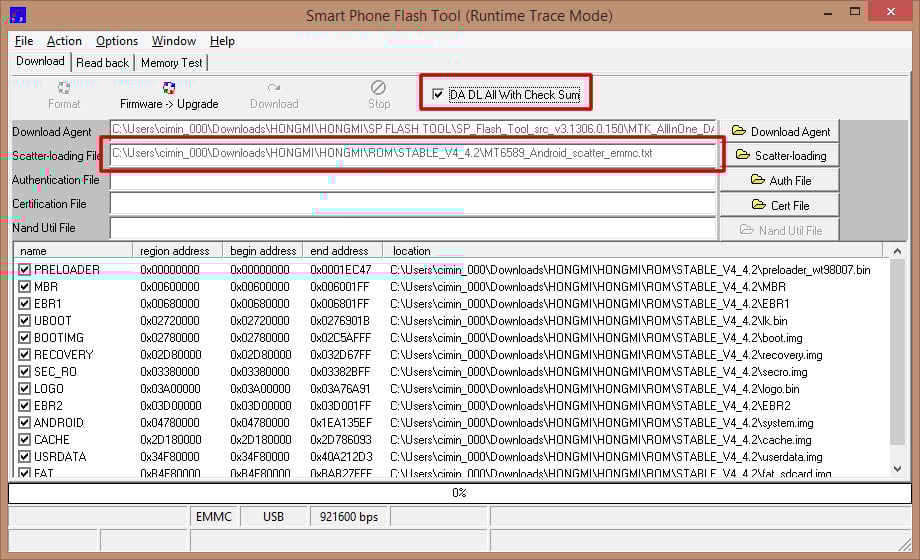Click the Scatter-loading File path field
The image size is (920, 560).
coord(412,153)
